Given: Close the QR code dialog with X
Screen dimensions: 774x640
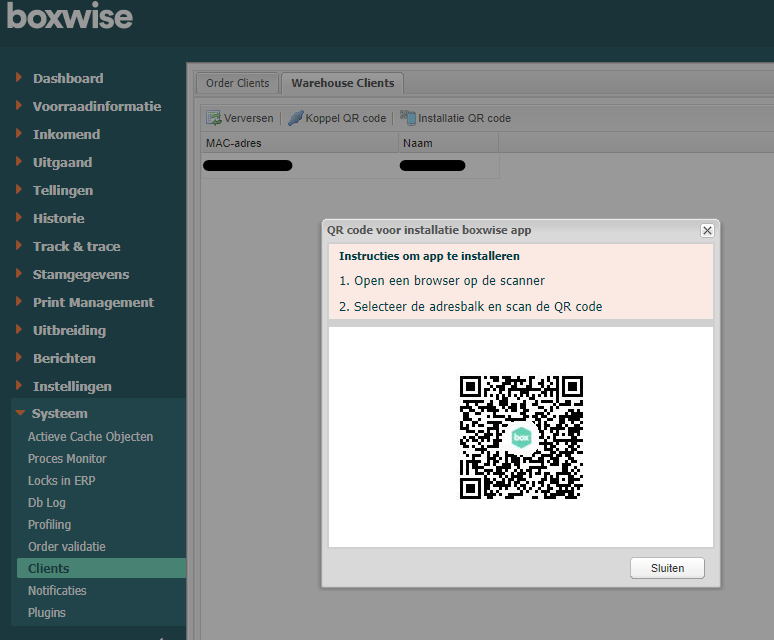Looking at the screenshot, I should pos(707,230).
